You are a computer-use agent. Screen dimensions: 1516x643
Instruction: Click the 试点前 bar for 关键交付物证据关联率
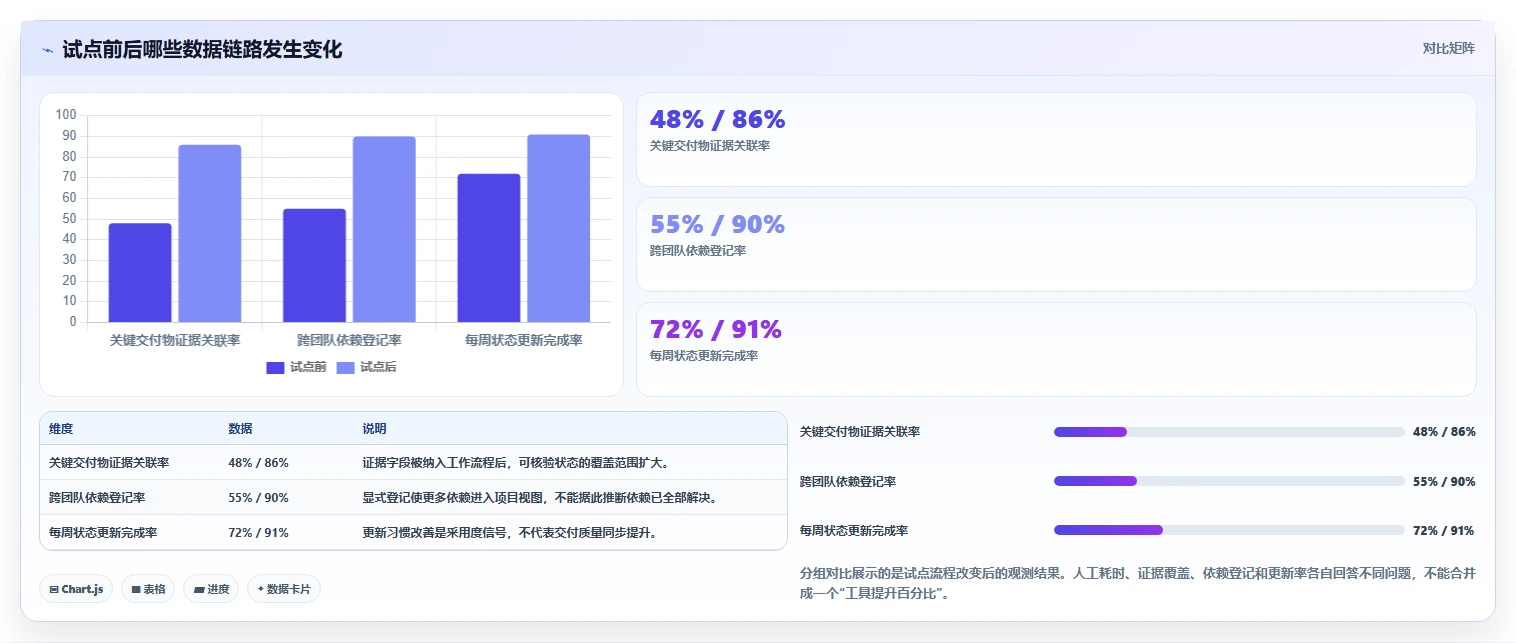point(140,272)
